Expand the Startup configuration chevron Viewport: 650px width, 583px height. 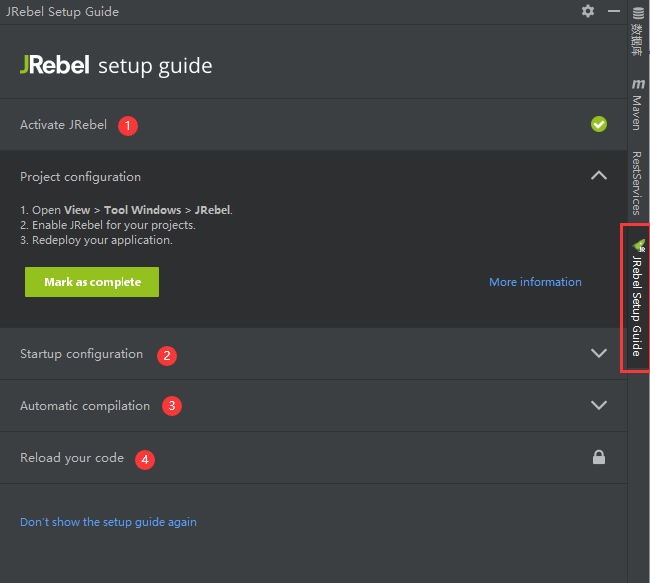coord(598,354)
